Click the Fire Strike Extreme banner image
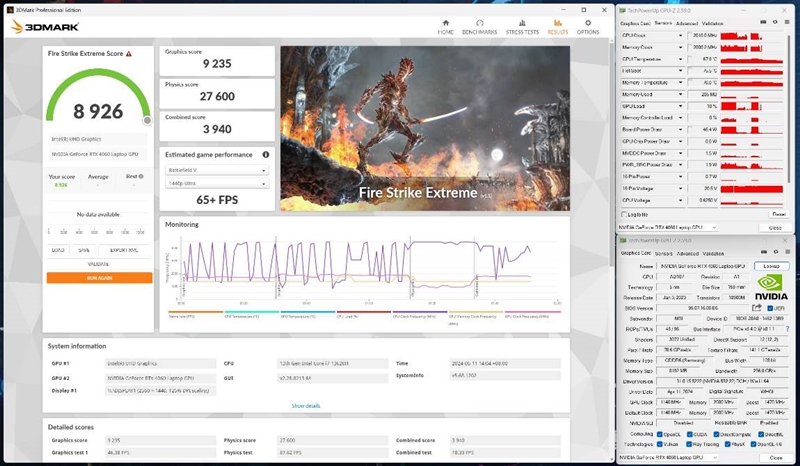The height and width of the screenshot is (466, 800). click(425, 128)
